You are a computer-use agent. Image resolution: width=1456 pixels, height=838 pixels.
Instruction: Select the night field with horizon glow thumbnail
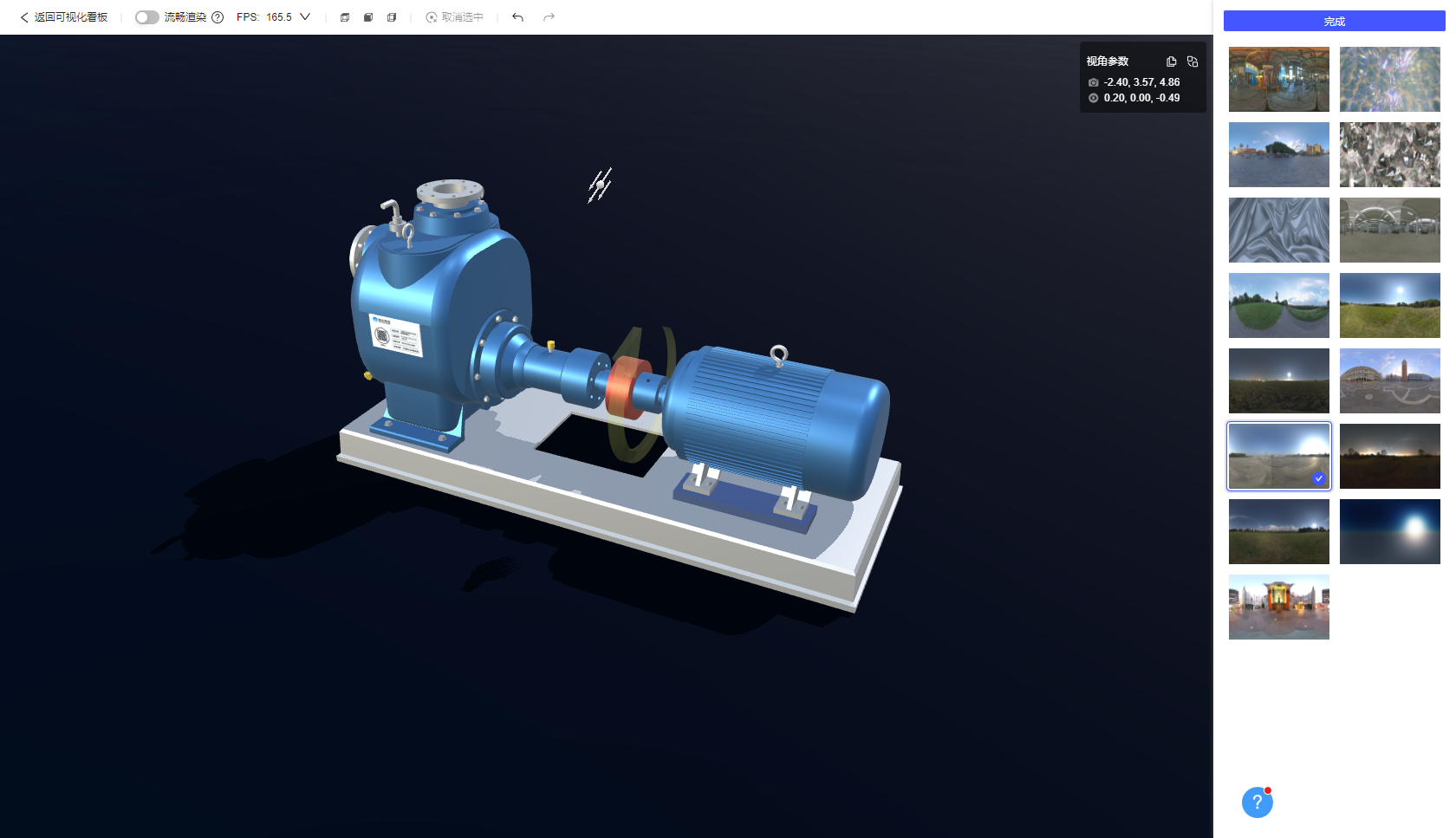[x=1390, y=456]
